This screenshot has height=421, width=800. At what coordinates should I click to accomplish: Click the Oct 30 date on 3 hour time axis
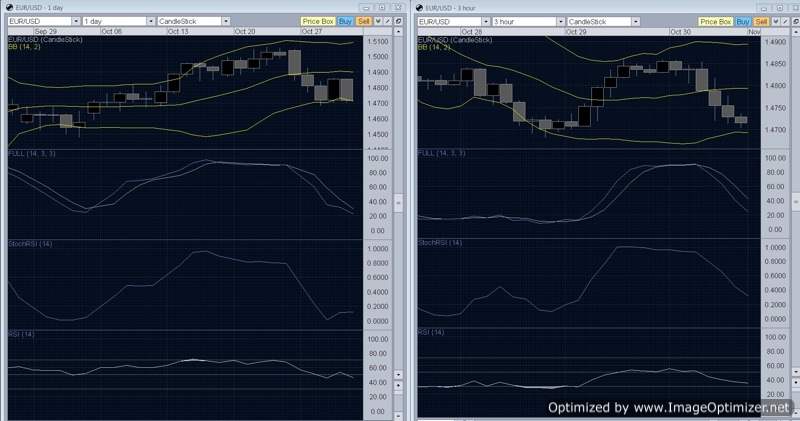[x=681, y=32]
